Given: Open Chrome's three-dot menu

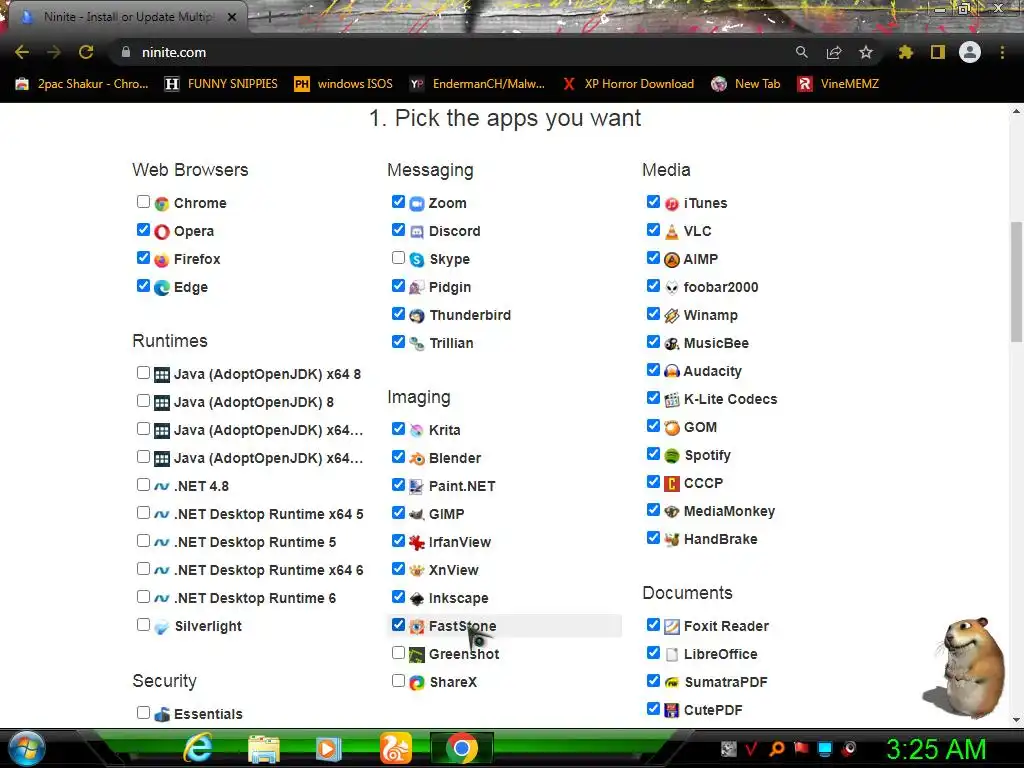Looking at the screenshot, I should 1002,52.
